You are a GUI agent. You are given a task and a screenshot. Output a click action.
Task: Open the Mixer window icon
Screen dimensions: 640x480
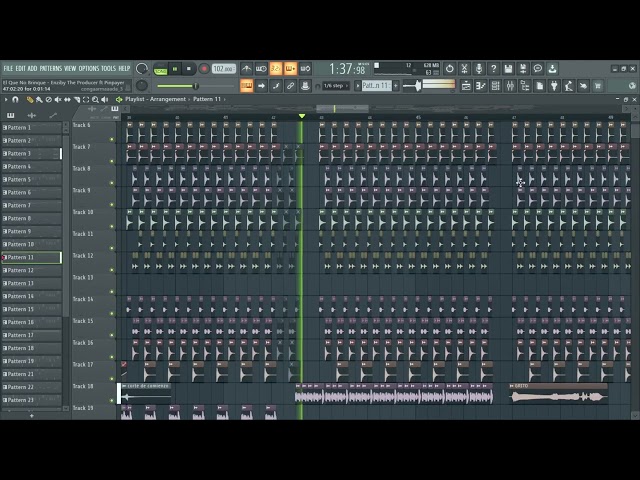pyautogui.click(x=510, y=86)
